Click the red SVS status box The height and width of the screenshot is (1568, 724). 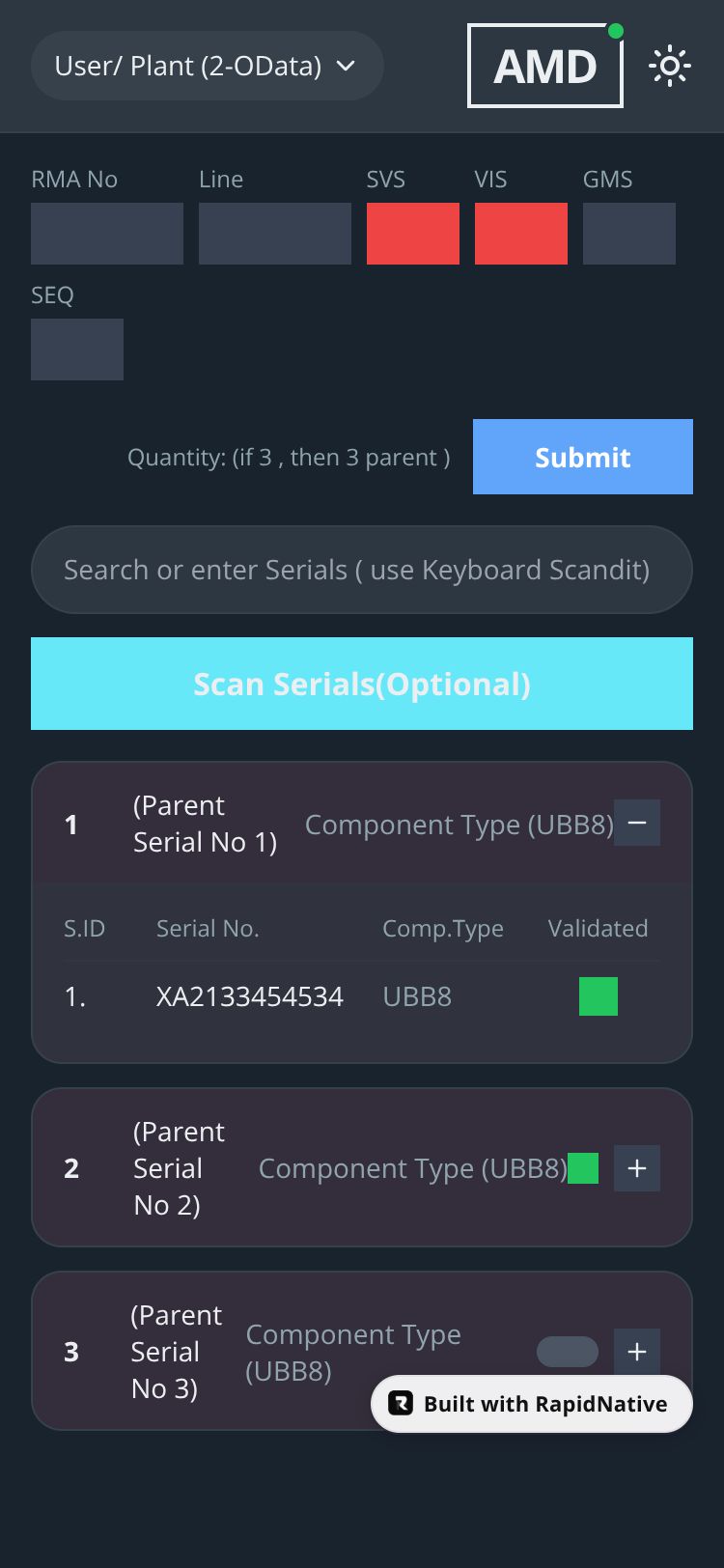click(x=413, y=234)
